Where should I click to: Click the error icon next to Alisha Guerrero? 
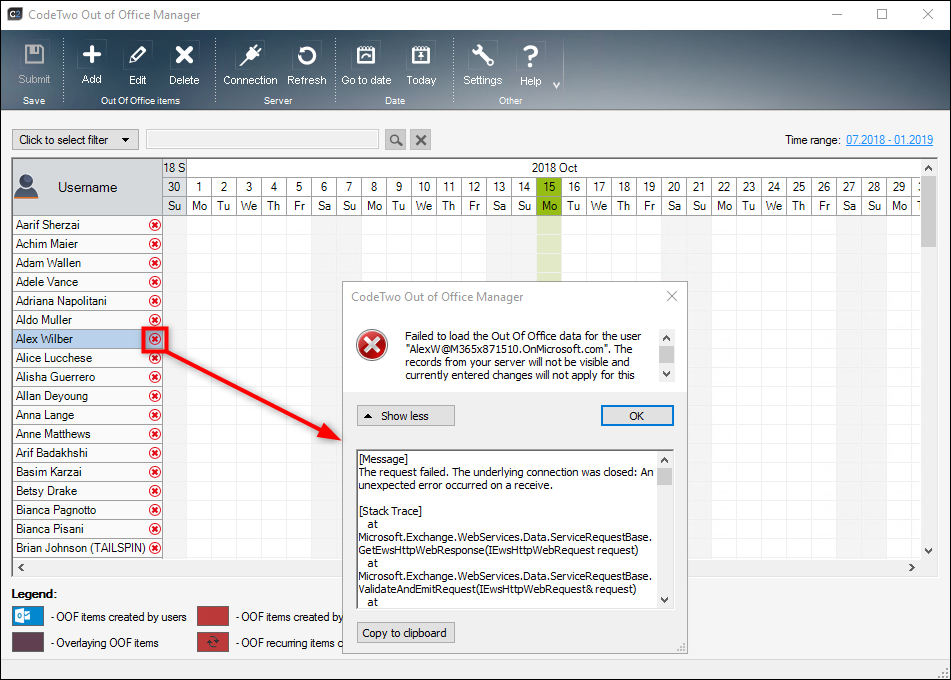click(155, 377)
